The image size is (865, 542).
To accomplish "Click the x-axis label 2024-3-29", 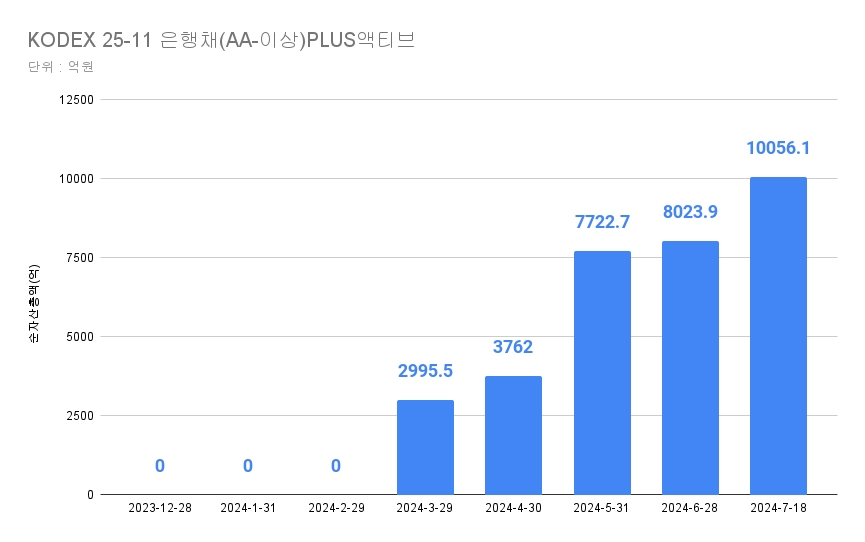I will [x=425, y=508].
